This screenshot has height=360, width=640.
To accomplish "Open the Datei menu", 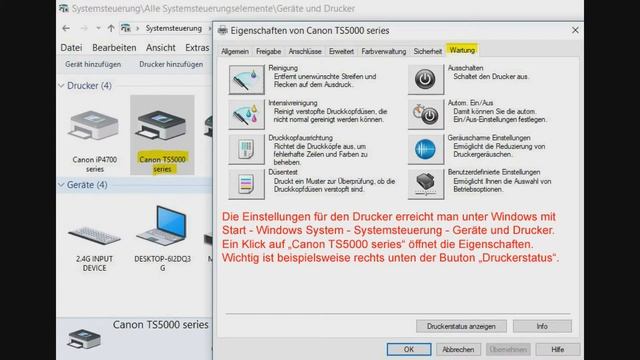I will pos(71,48).
